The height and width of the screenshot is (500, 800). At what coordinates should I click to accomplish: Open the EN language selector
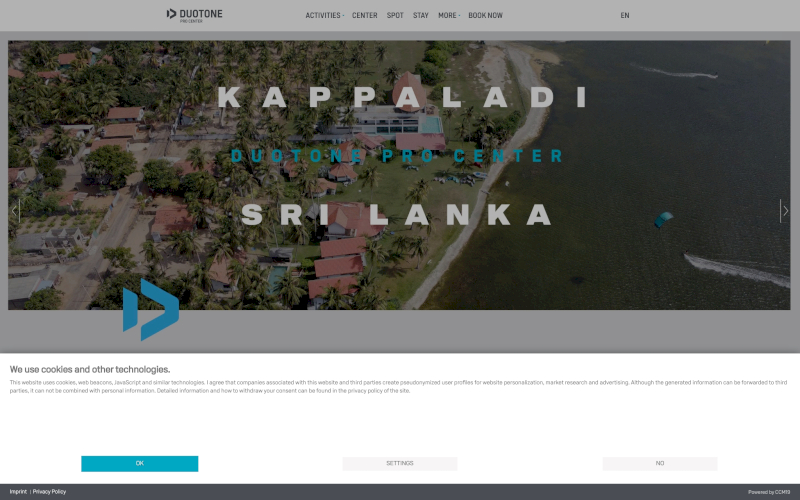[x=624, y=15]
